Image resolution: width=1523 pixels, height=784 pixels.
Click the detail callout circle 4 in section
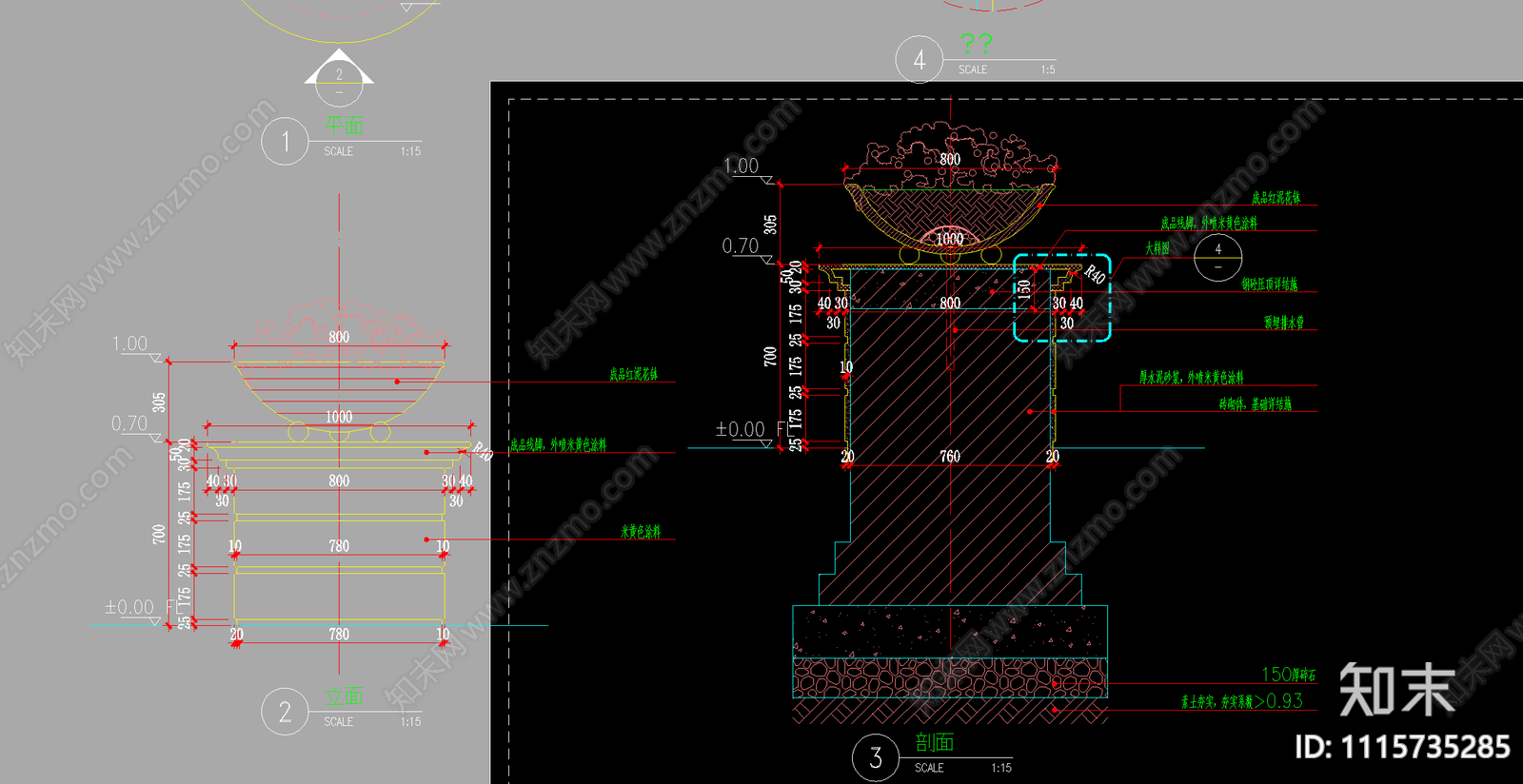coord(1217,258)
